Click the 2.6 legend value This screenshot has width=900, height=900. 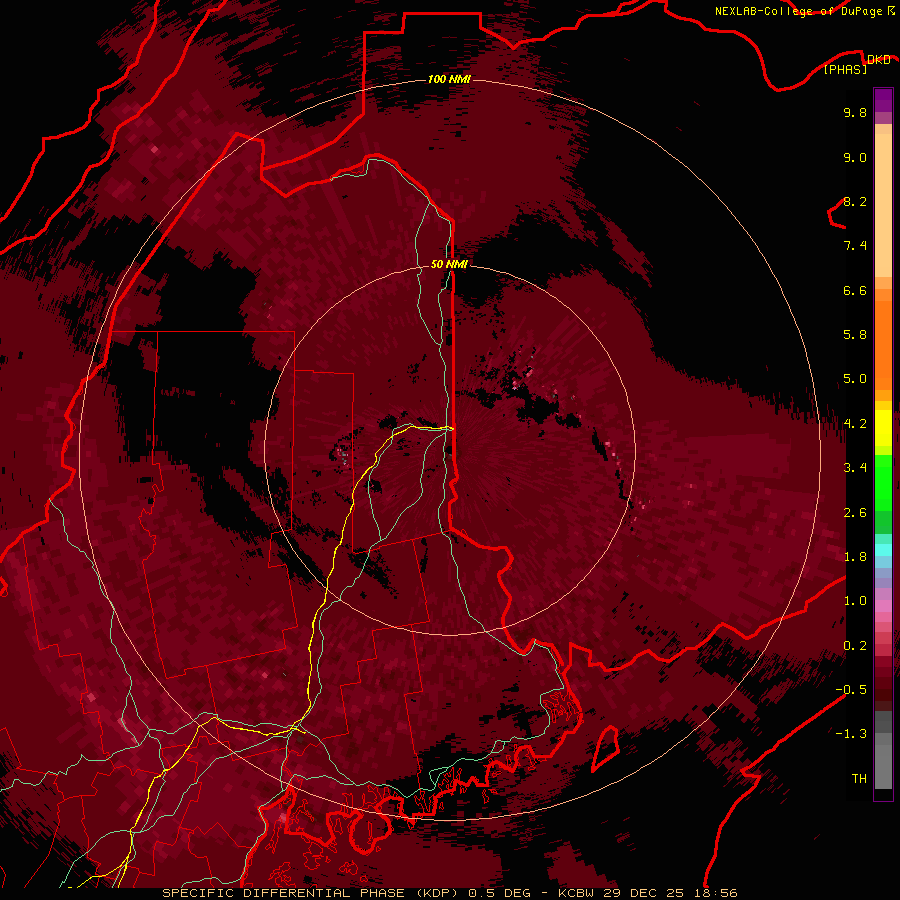pos(855,513)
